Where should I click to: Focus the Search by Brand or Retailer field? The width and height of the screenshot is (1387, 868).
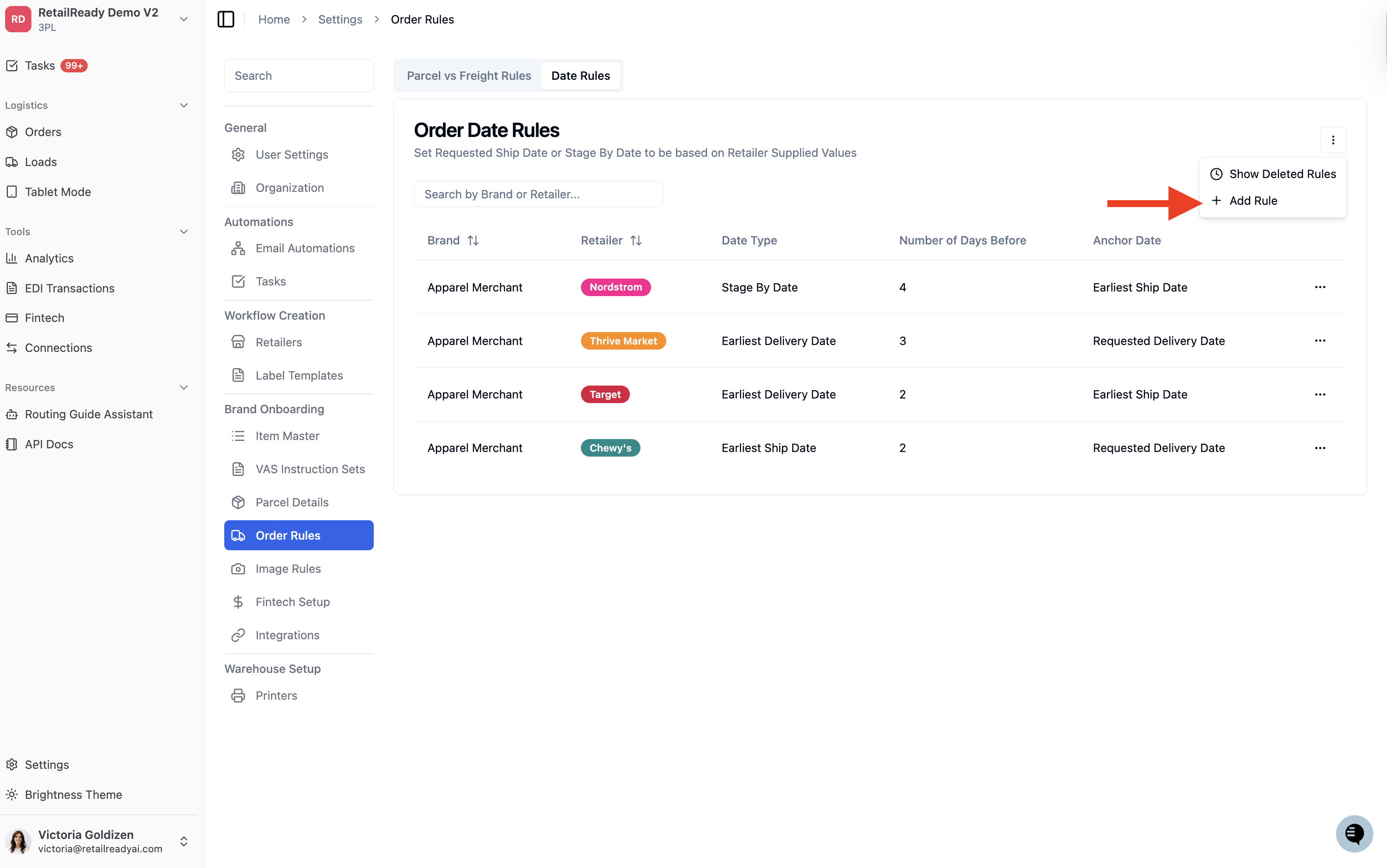pyautogui.click(x=538, y=194)
